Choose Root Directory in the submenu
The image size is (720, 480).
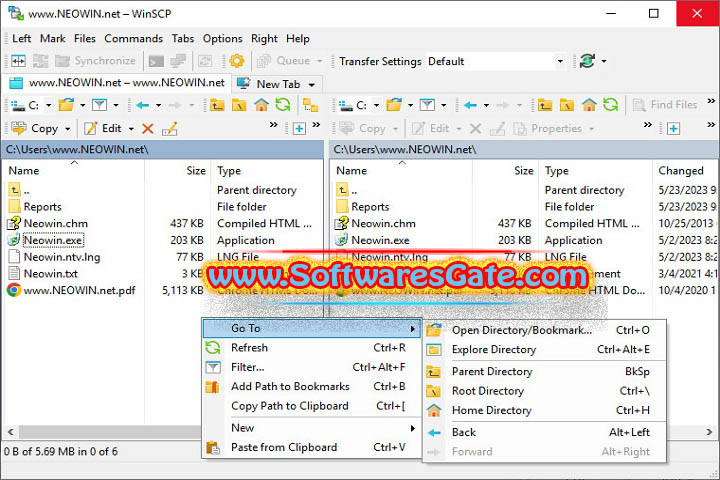pos(544,391)
